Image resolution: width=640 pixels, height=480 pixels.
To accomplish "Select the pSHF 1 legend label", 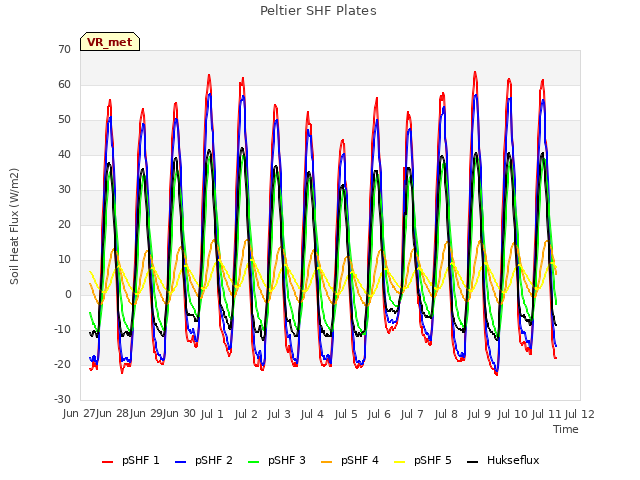I will coord(141,460).
